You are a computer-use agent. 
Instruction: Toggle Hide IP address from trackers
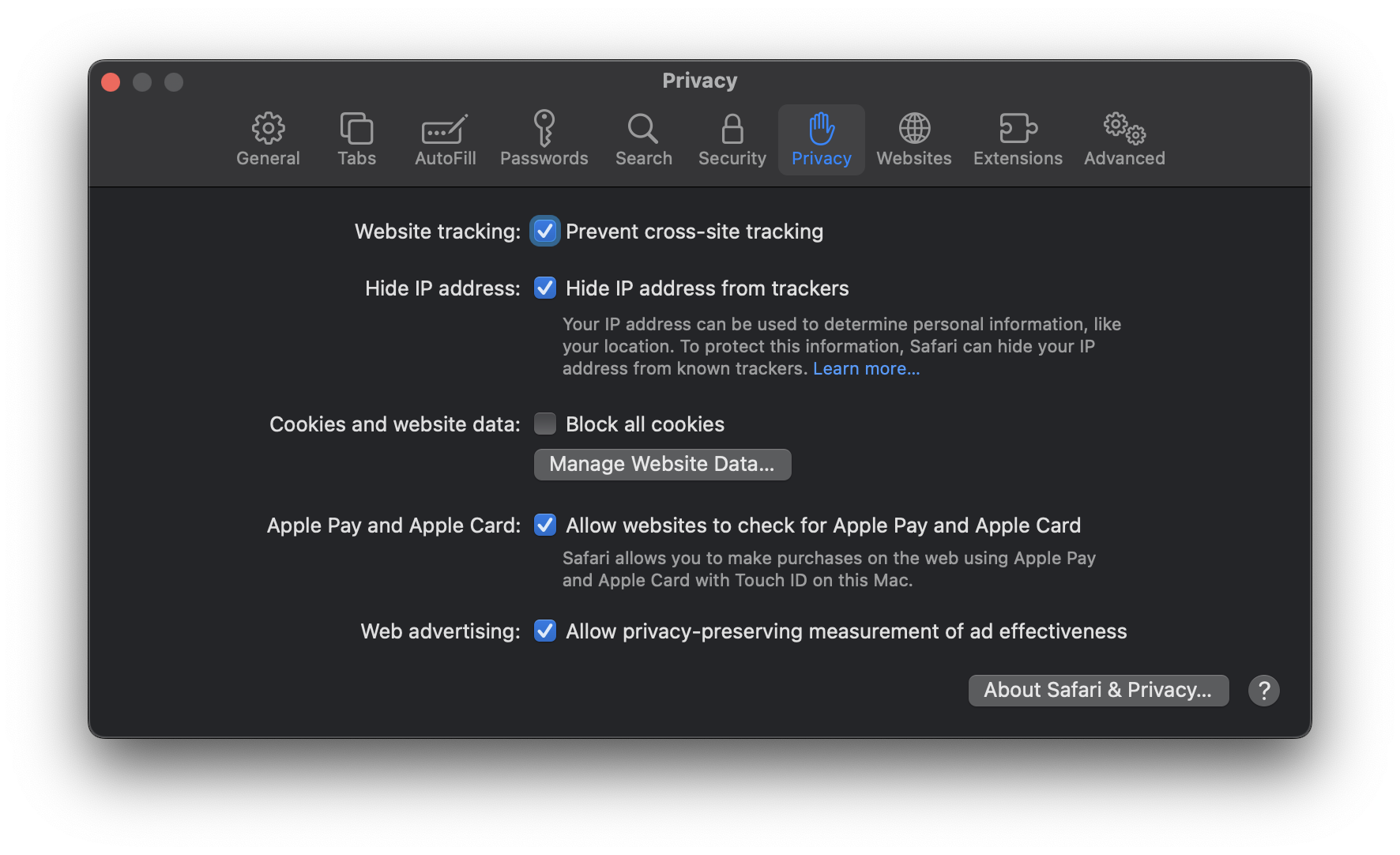(x=544, y=288)
